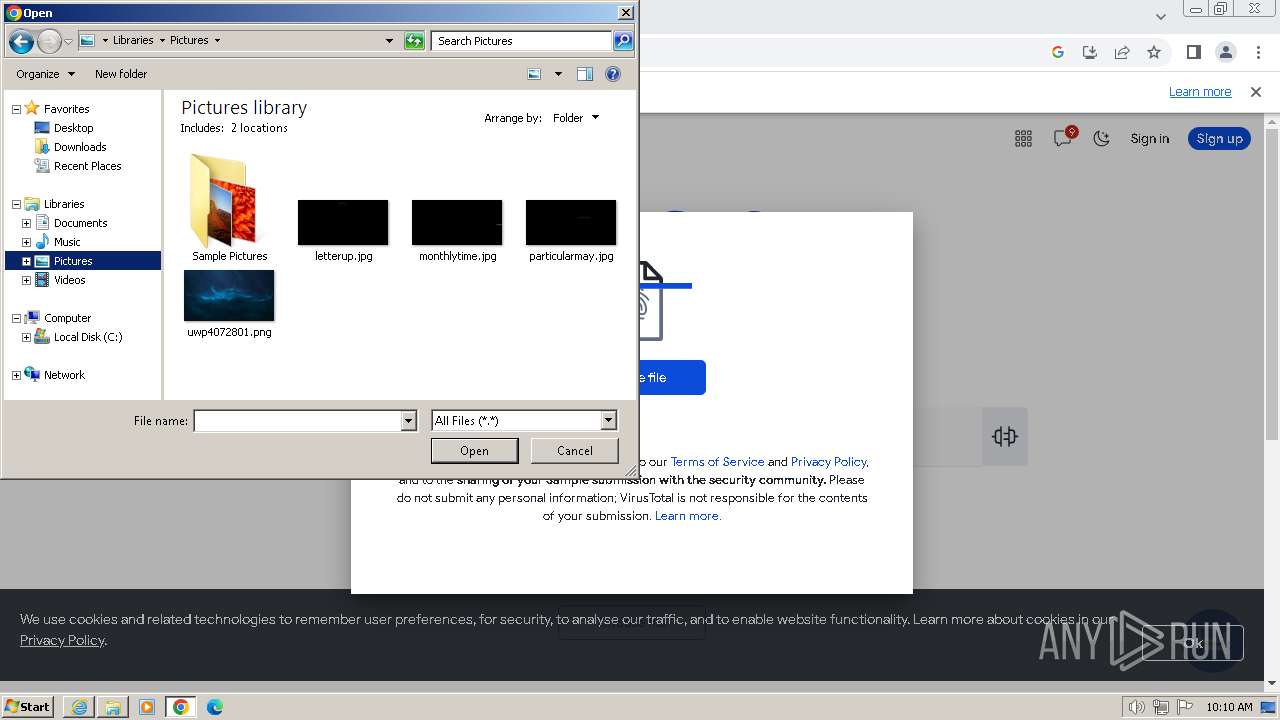Open the Chrome profile avatar icon
This screenshot has width=1280, height=720.
tap(1225, 52)
